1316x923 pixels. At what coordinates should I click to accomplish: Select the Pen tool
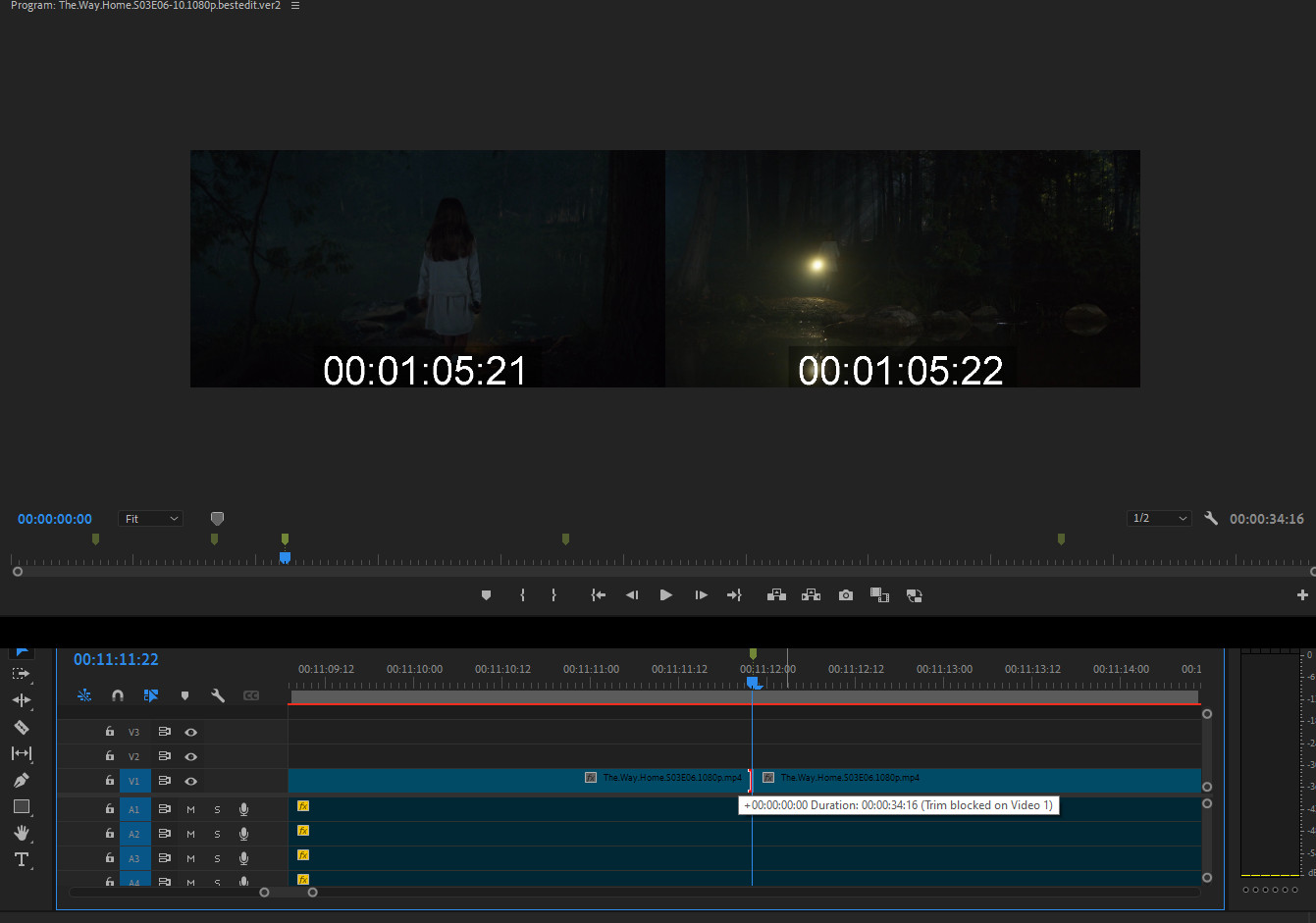point(21,780)
